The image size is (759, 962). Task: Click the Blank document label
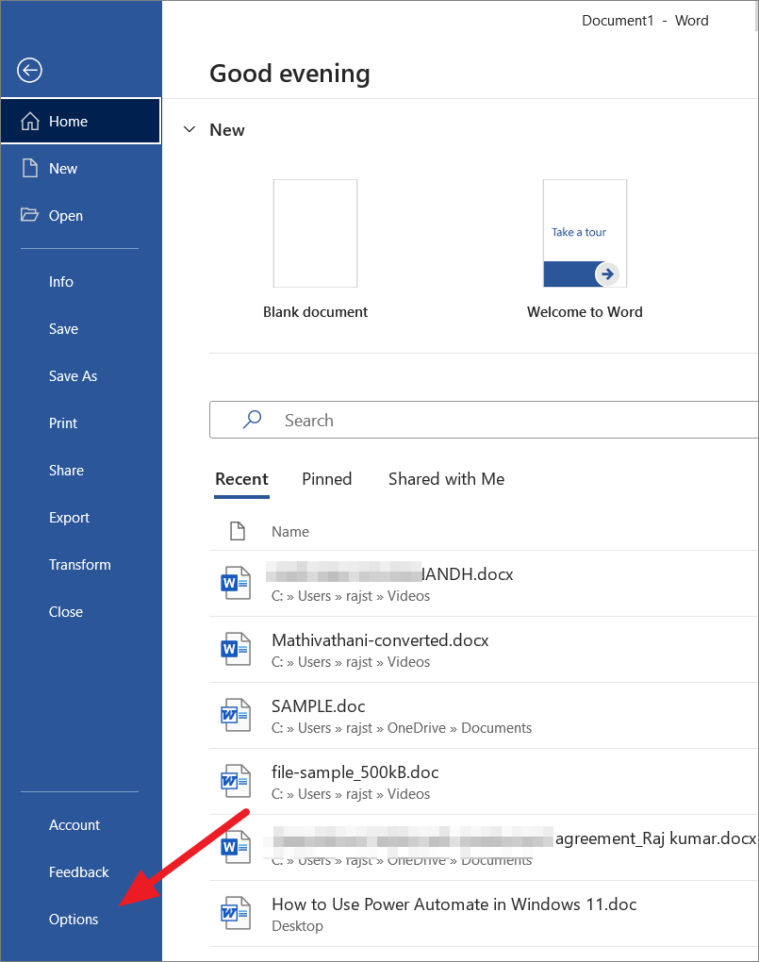click(315, 312)
